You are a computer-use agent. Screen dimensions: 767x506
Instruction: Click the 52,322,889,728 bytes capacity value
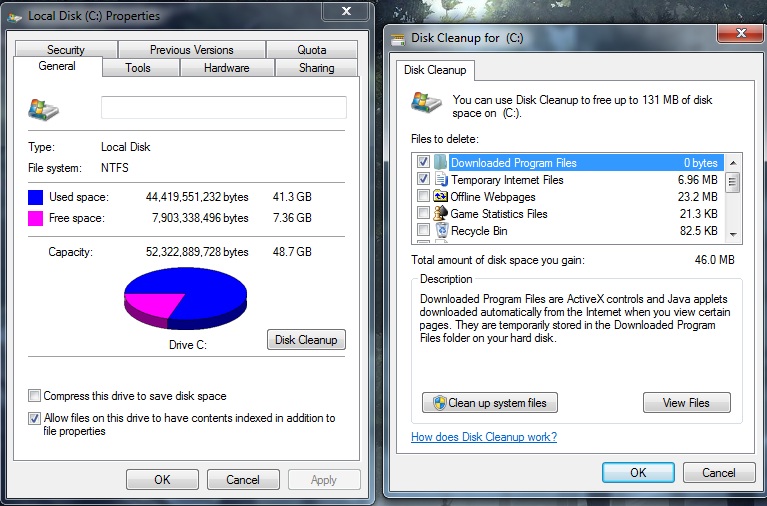click(197, 252)
